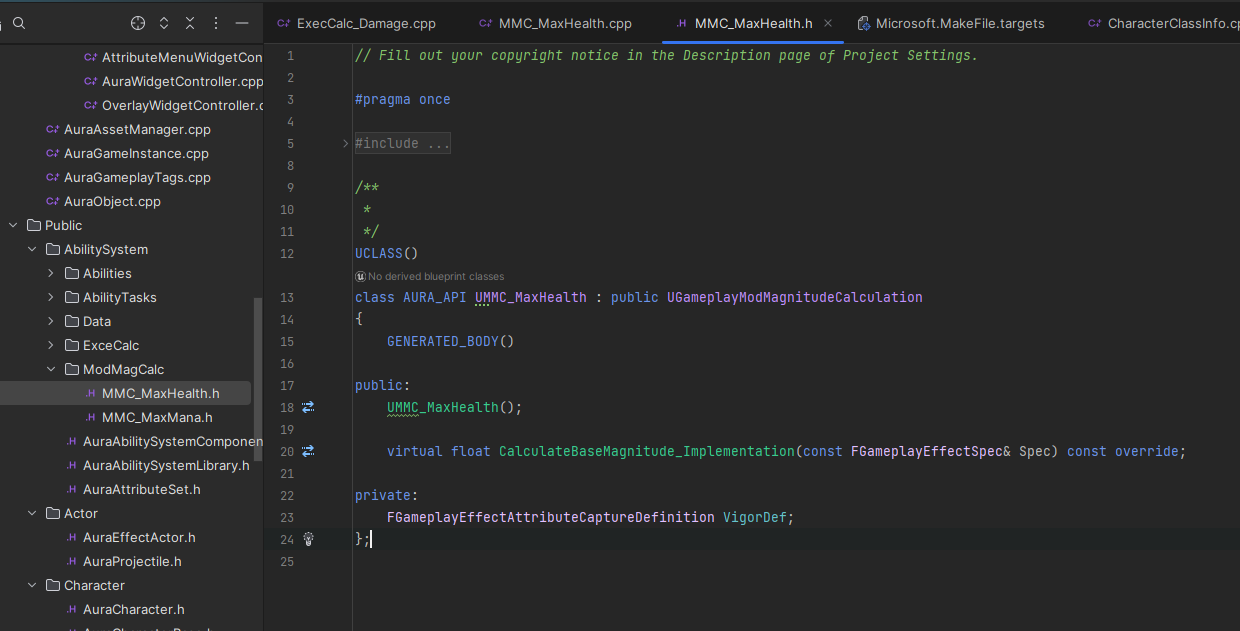
Task: Open MMC_MaxMana.h in project tree
Action: 148,417
